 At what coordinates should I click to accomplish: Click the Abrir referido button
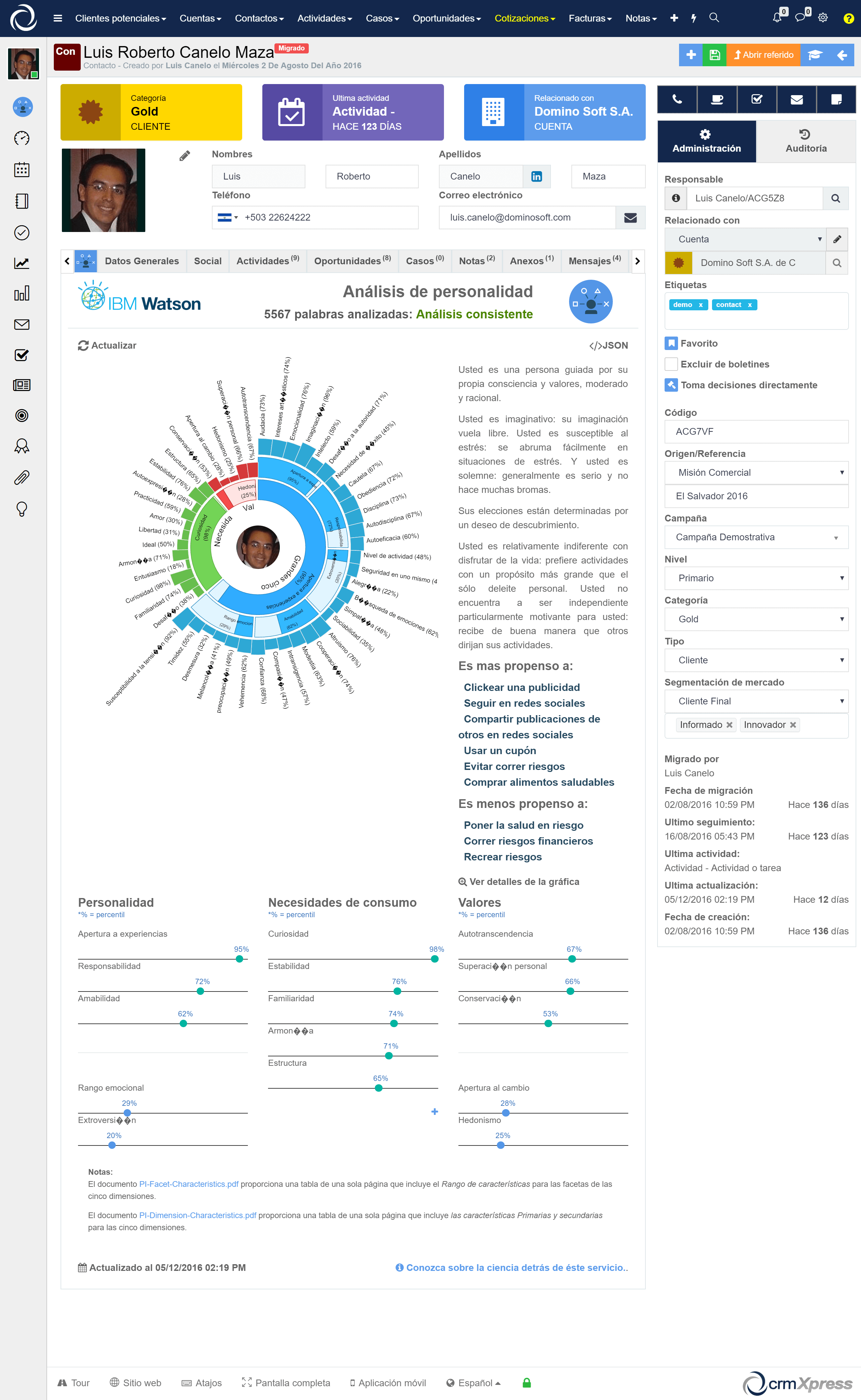[x=763, y=54]
